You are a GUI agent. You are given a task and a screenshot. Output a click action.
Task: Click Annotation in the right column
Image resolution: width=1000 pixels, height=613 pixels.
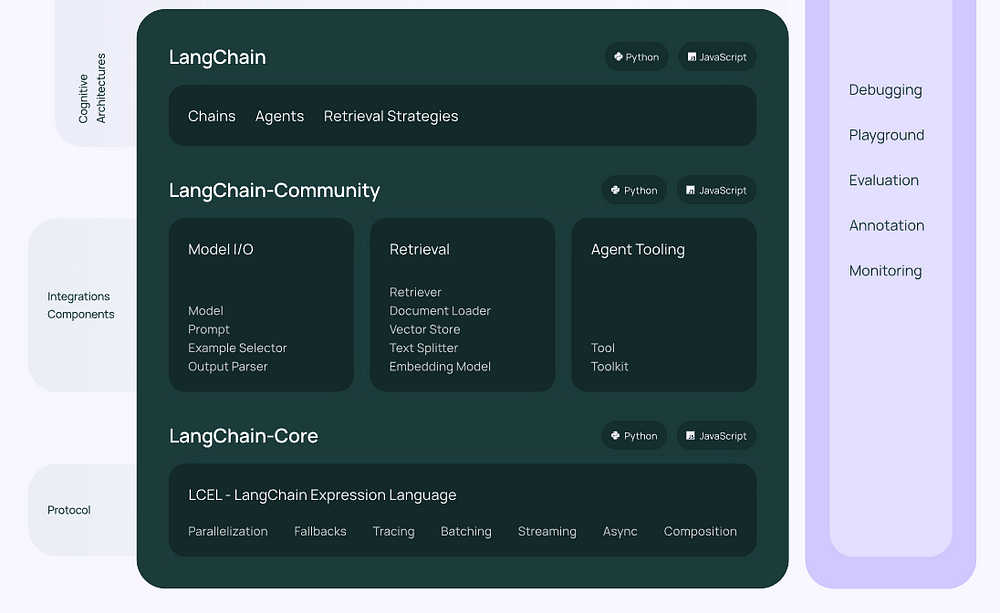coord(886,225)
